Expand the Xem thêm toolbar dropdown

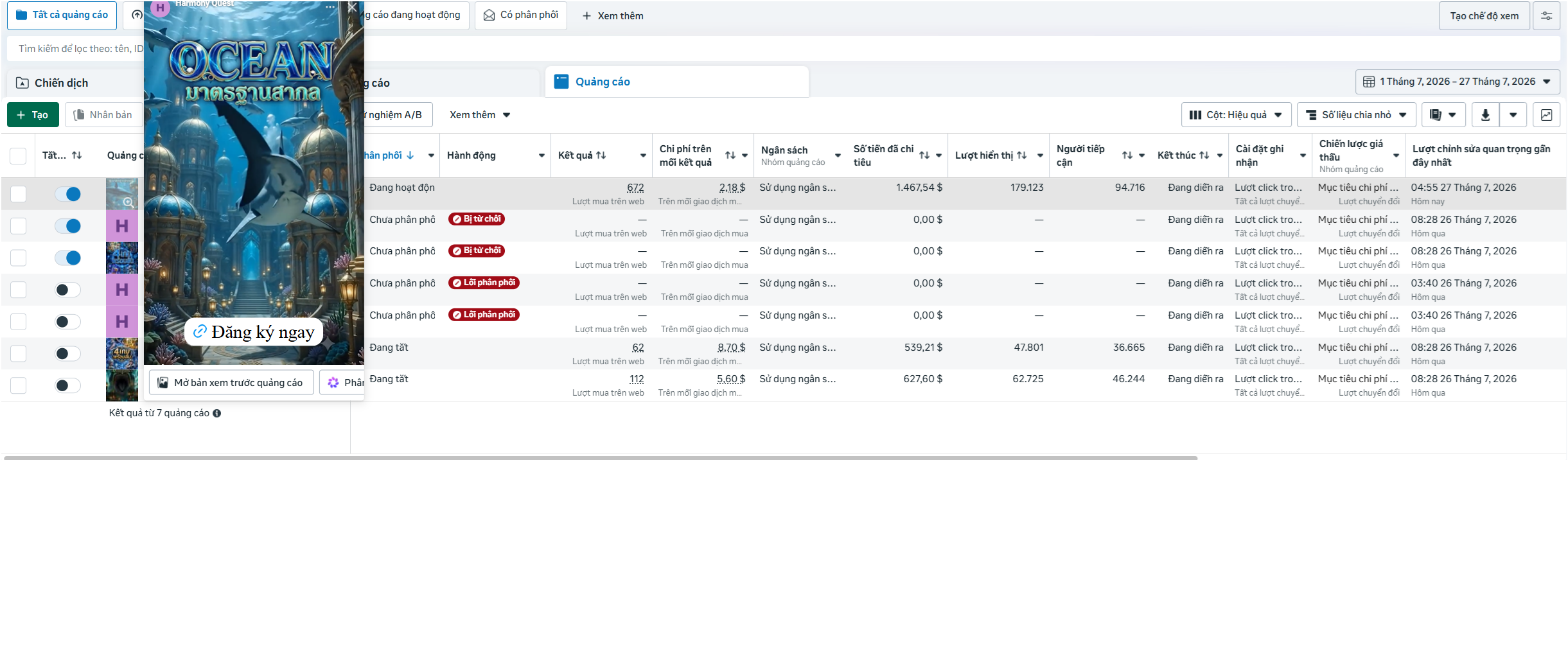480,115
